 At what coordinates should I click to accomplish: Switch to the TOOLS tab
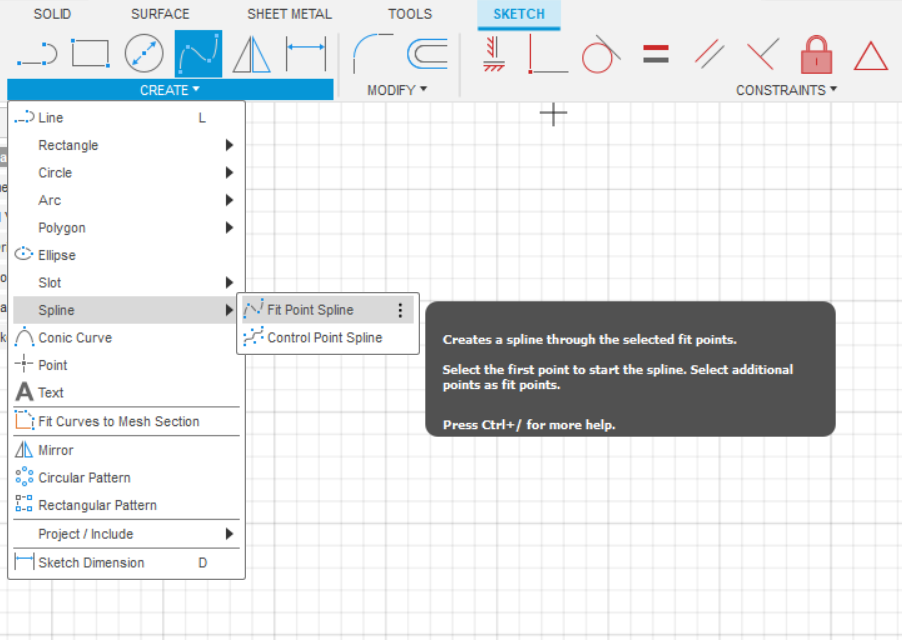(410, 14)
